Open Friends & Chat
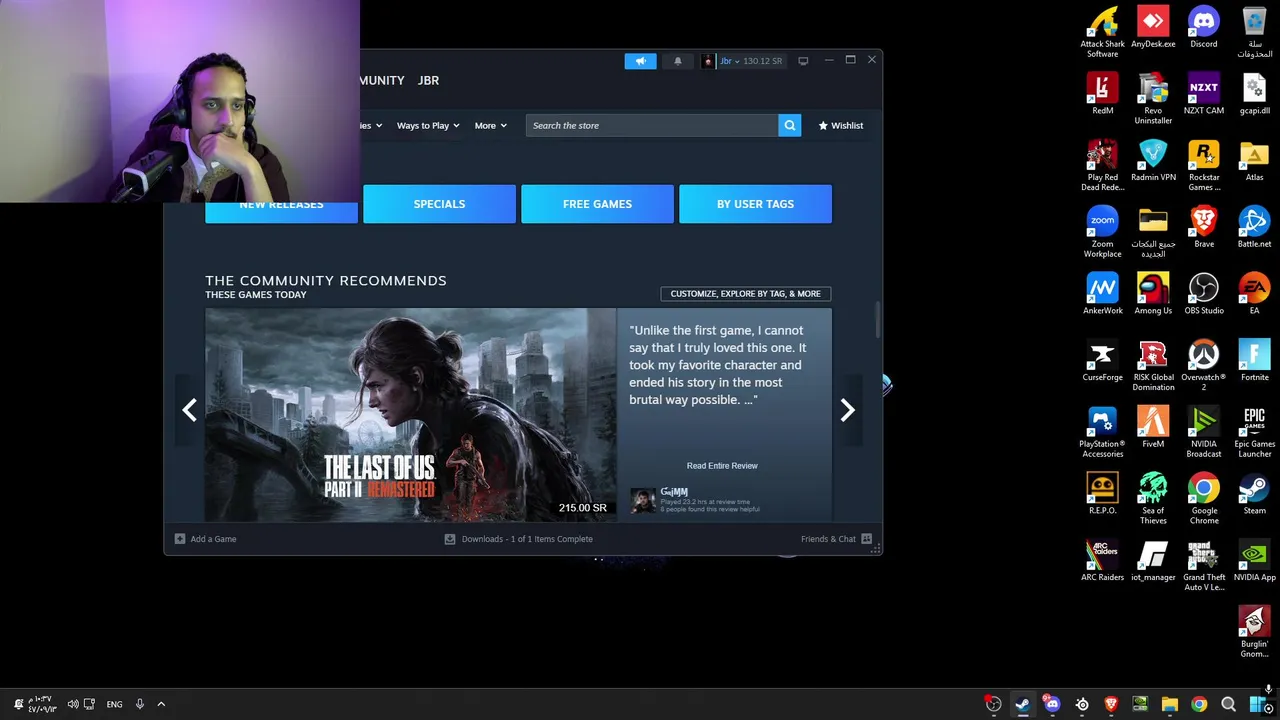The width and height of the screenshot is (1280, 720). coord(836,539)
